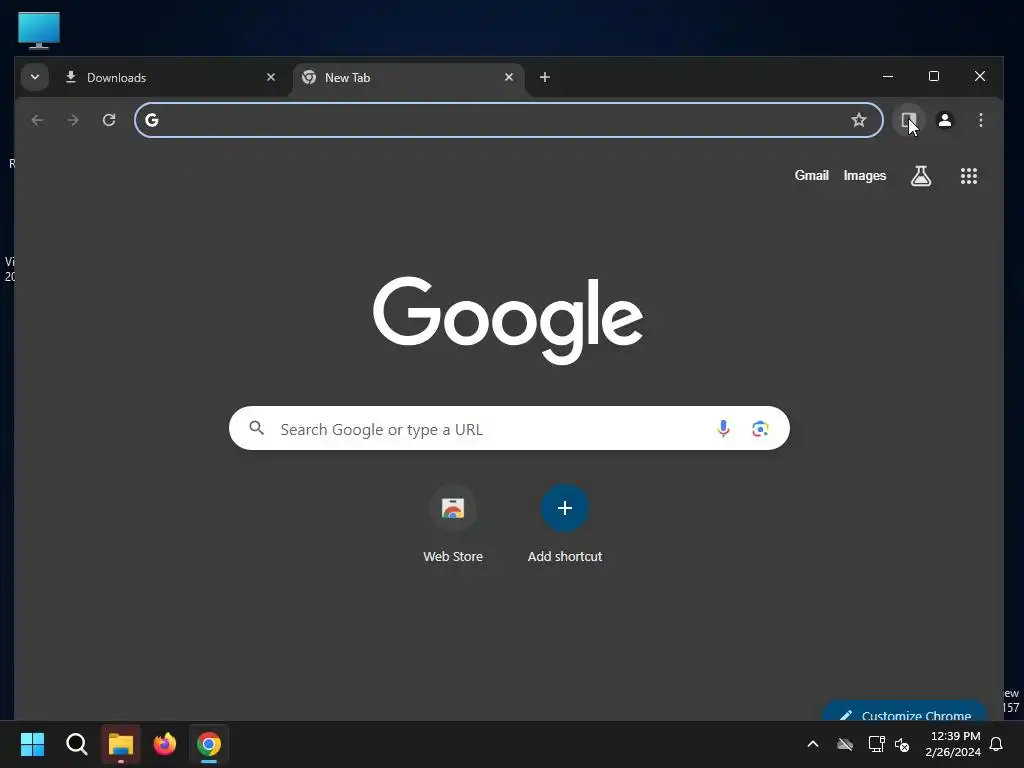Open the notifications bell
Image resolution: width=1024 pixels, height=768 pixels.
tap(997, 744)
